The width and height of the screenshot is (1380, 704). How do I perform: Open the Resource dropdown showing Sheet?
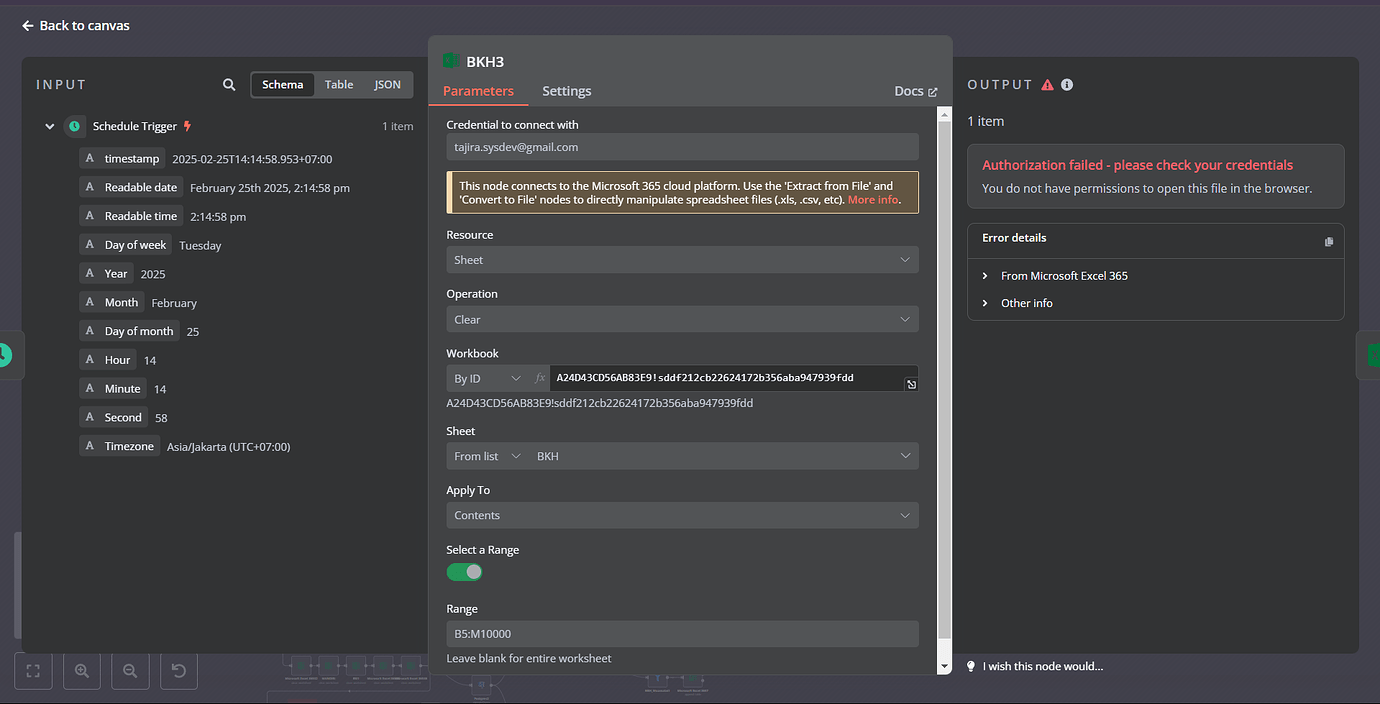pos(682,260)
